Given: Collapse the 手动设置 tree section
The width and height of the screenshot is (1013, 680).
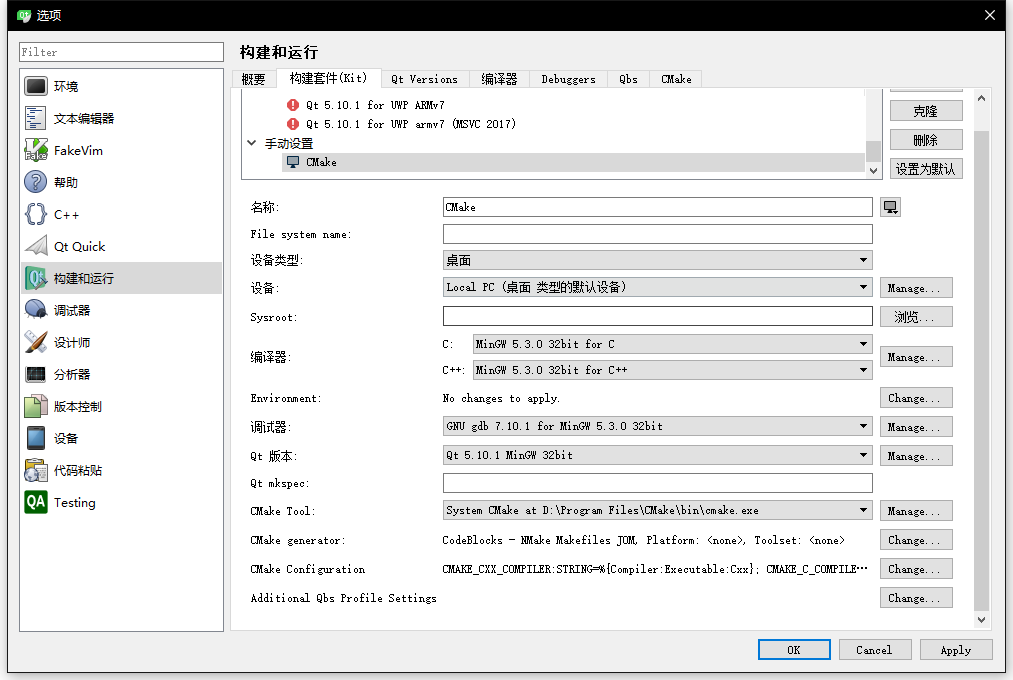Looking at the screenshot, I should click(x=252, y=142).
